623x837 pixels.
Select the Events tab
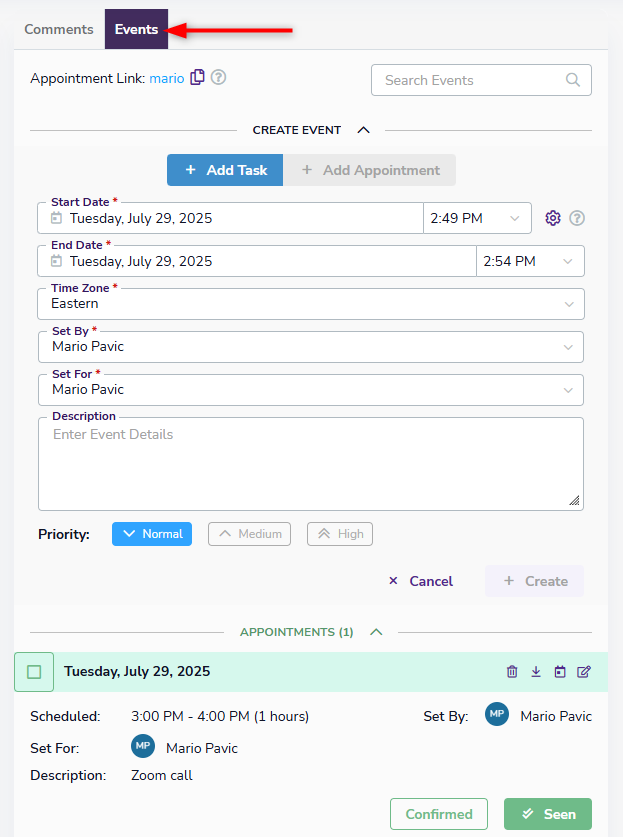[x=136, y=29]
